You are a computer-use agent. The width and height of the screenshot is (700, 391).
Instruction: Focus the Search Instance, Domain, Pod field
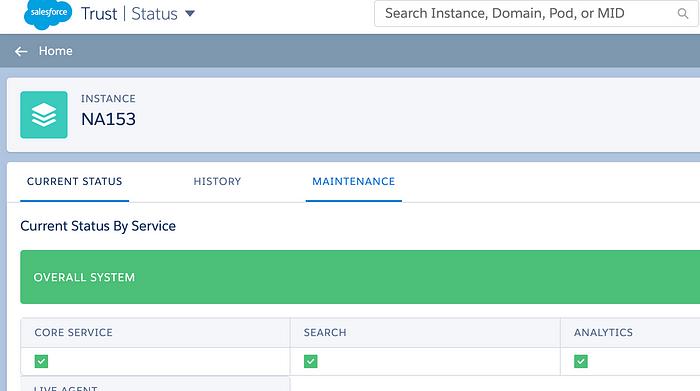[x=536, y=13]
